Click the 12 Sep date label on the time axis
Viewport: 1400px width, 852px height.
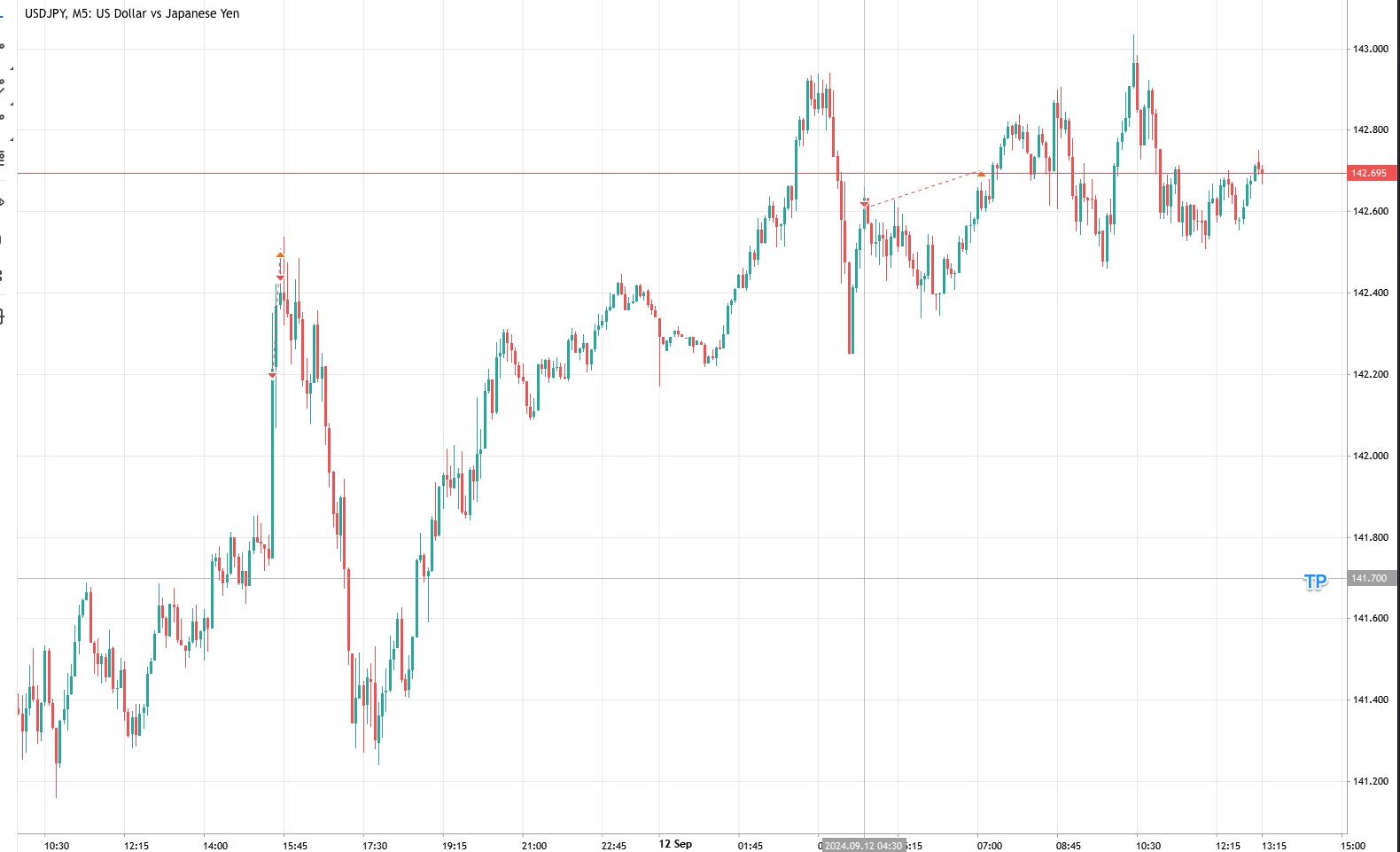point(675,844)
